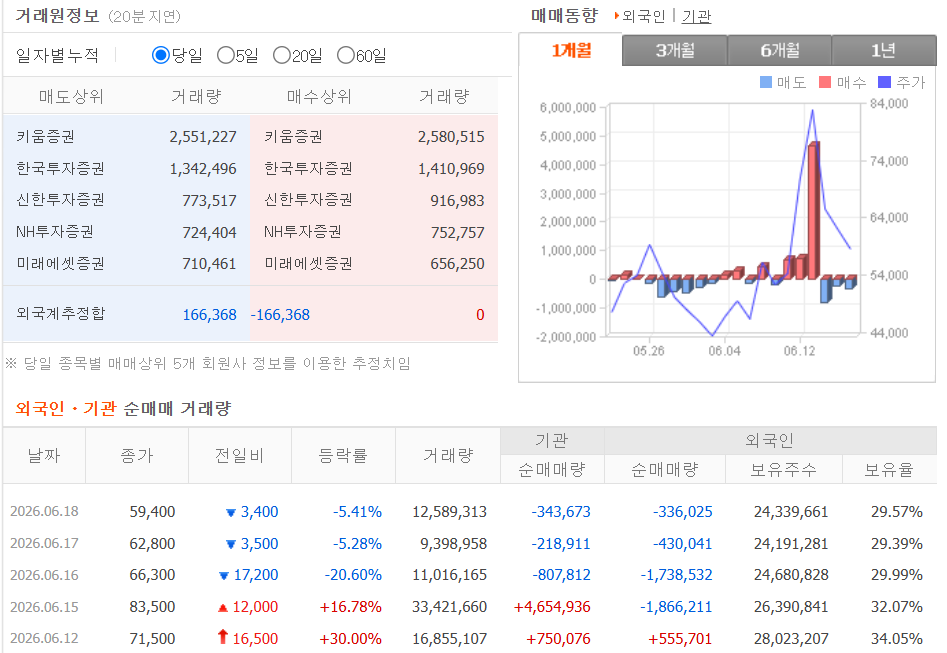
Task: Click the blue down triangle beside 17,200
Action: pyautogui.click(x=224, y=576)
